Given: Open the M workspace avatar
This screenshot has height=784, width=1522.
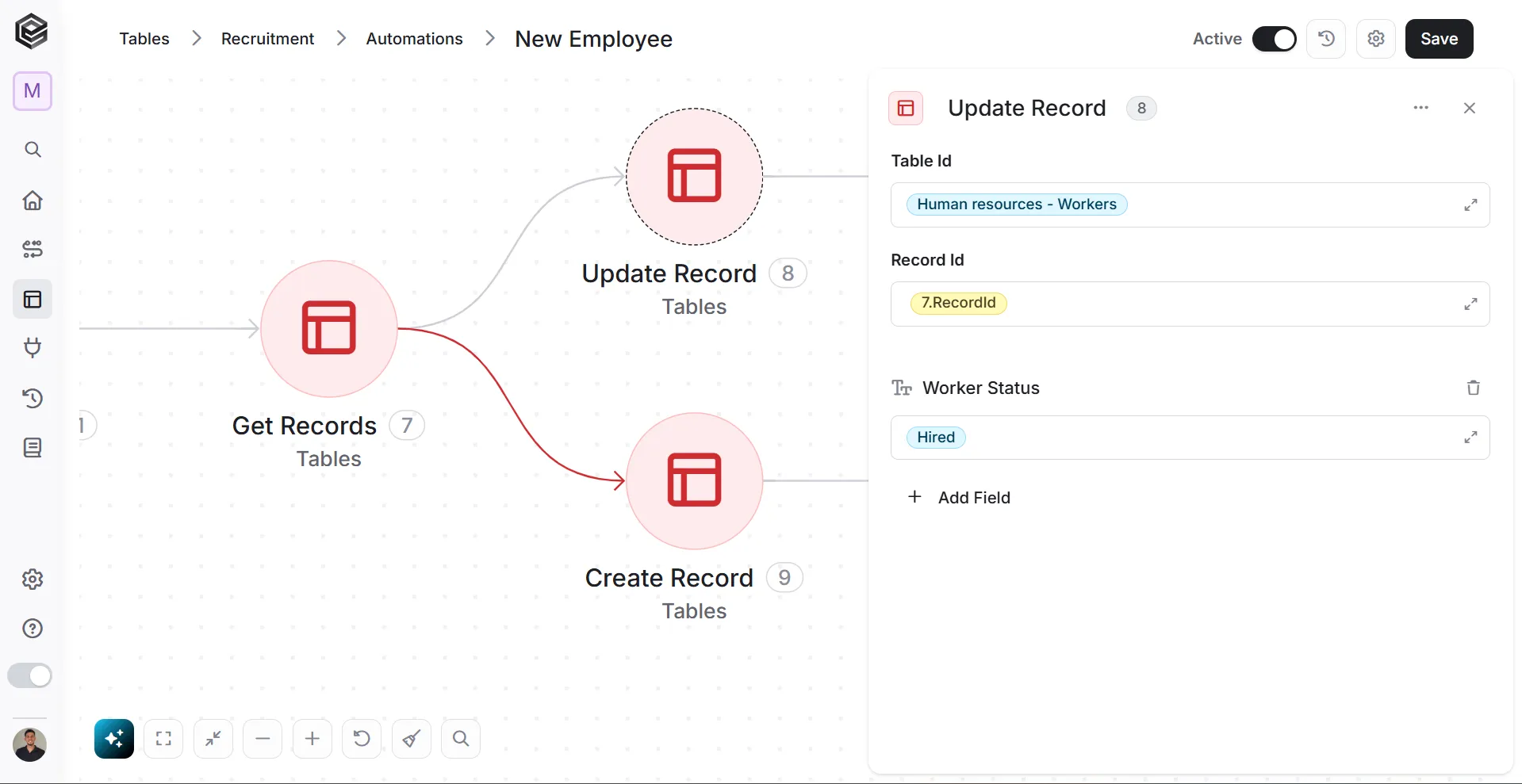Looking at the screenshot, I should [33, 91].
